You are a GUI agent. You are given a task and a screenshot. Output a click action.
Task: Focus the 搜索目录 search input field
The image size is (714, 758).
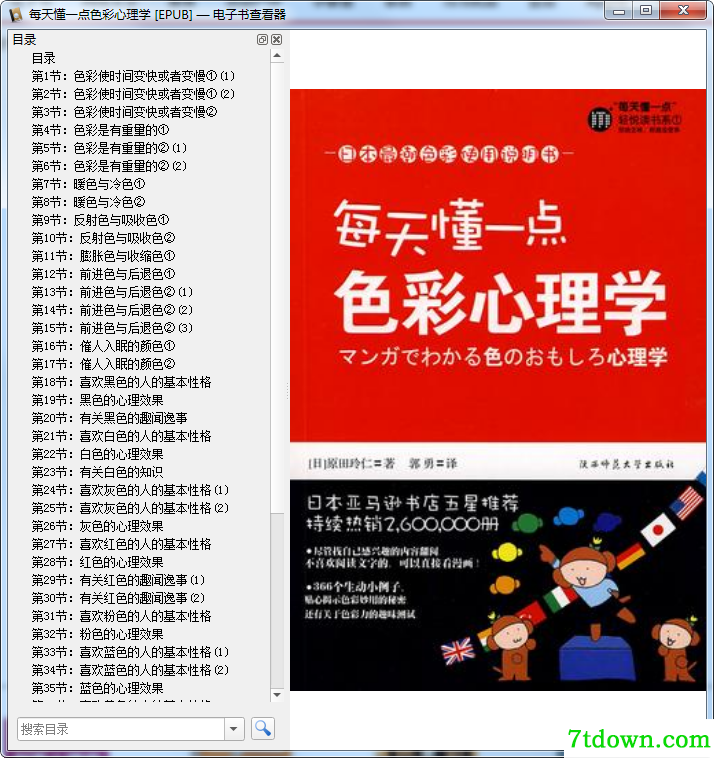pyautogui.click(x=121, y=729)
